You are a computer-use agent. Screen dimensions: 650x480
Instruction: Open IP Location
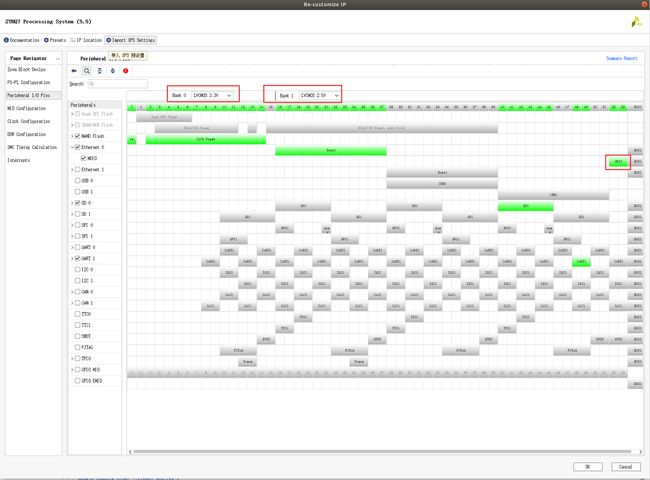[x=86, y=40]
